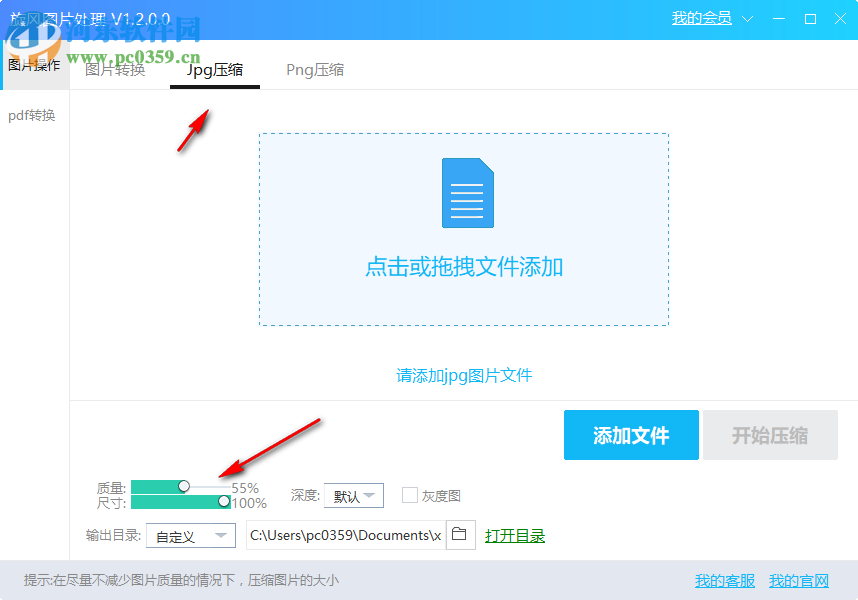Visit the 我的官网 official website link
The height and width of the screenshot is (600, 858).
(800, 581)
